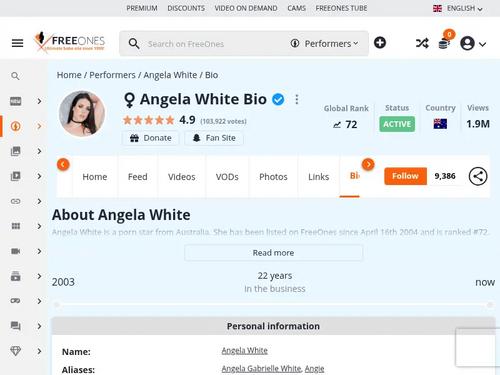The width and height of the screenshot is (500, 375).
Task: Click the search magnifier in search bar
Action: click(134, 44)
